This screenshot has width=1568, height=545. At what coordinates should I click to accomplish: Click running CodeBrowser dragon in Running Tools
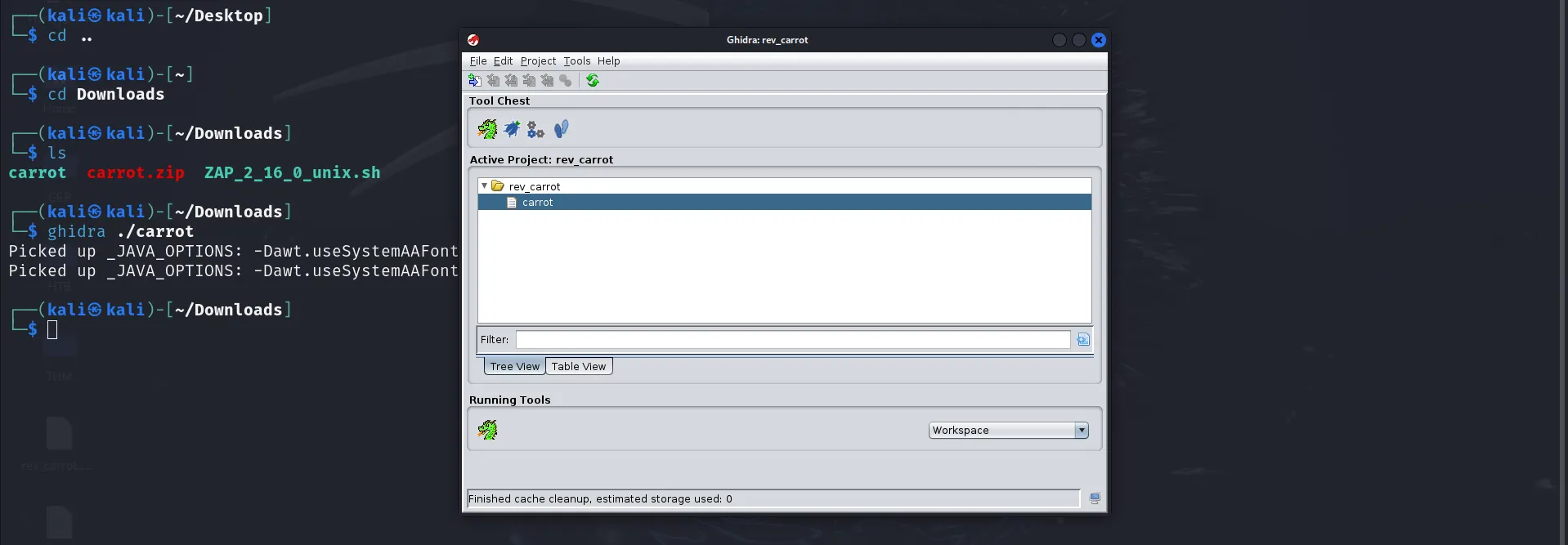[488, 430]
